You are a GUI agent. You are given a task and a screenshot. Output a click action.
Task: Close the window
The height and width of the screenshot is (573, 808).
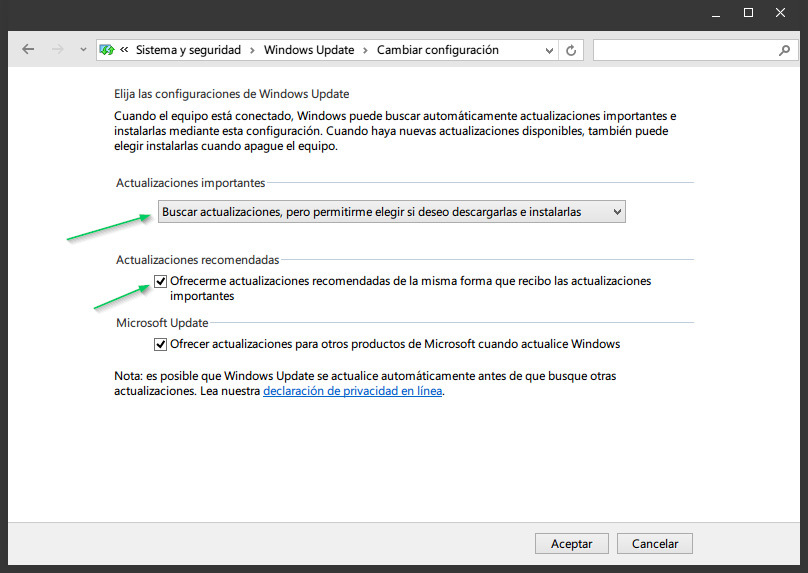tap(780, 13)
